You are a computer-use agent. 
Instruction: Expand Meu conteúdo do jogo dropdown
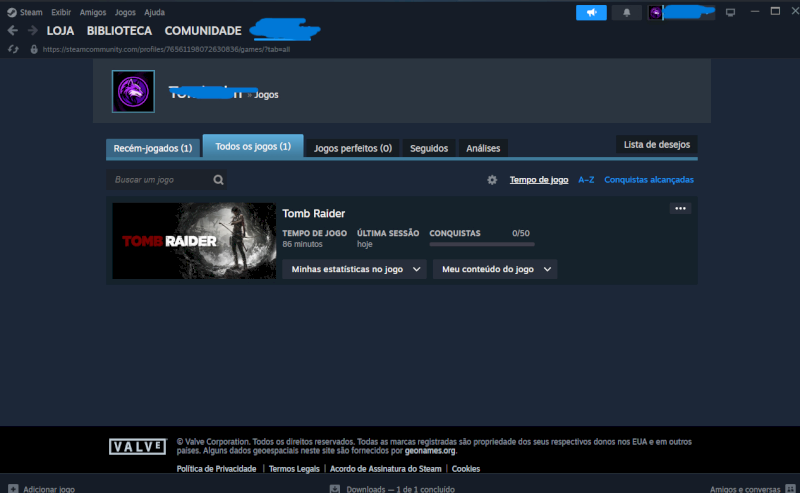495,269
